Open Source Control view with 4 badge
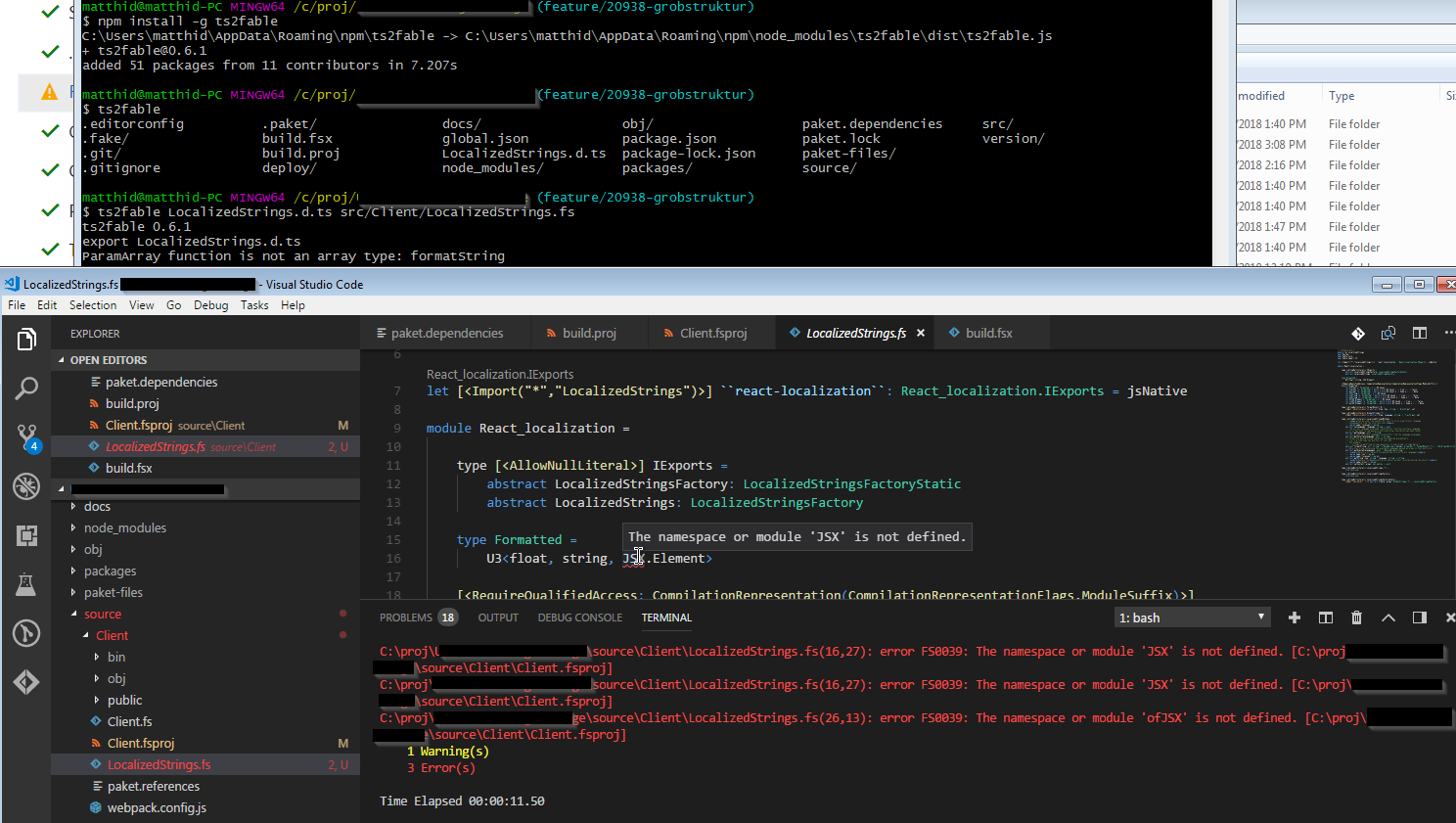This screenshot has height=823, width=1456. click(x=26, y=437)
